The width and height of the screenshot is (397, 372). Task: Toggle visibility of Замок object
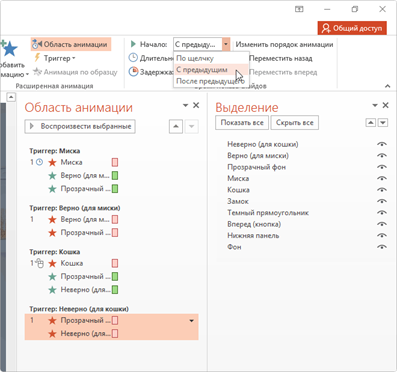382,201
